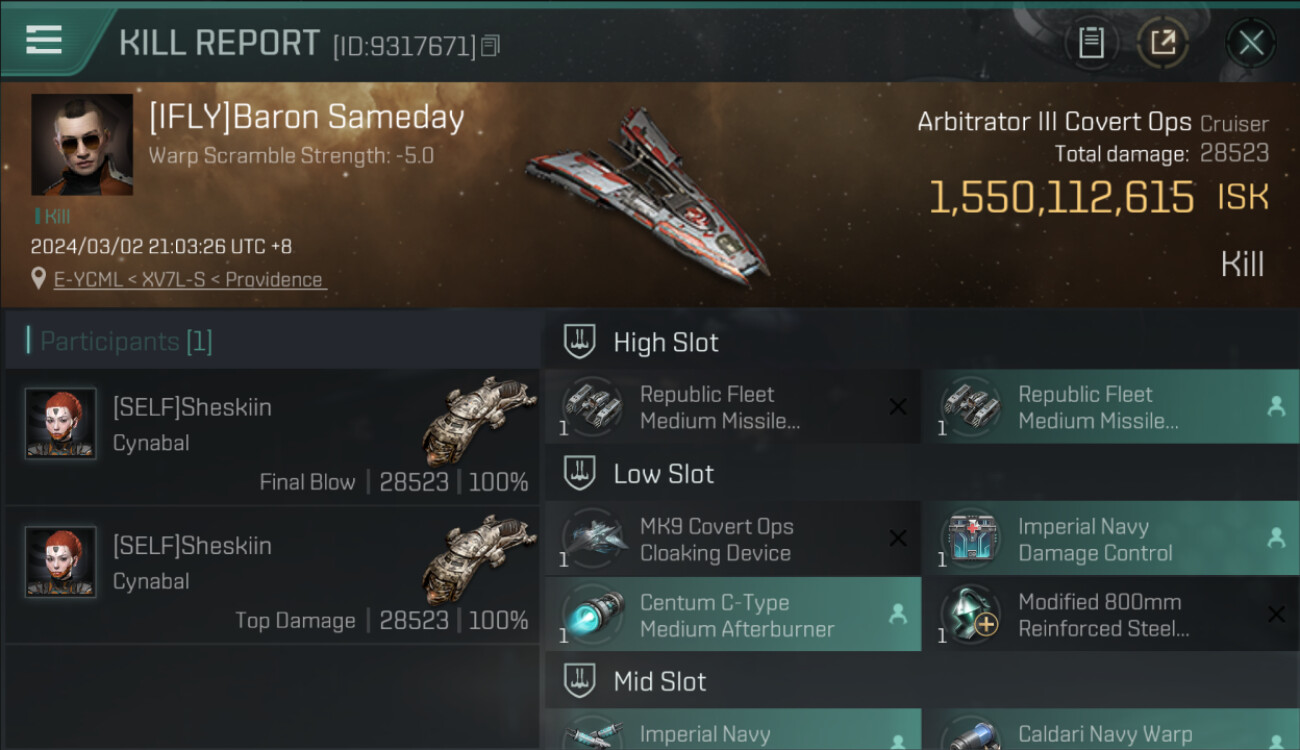Click the Top Damage Sheskiin portrait
The width and height of the screenshot is (1300, 750).
point(60,562)
